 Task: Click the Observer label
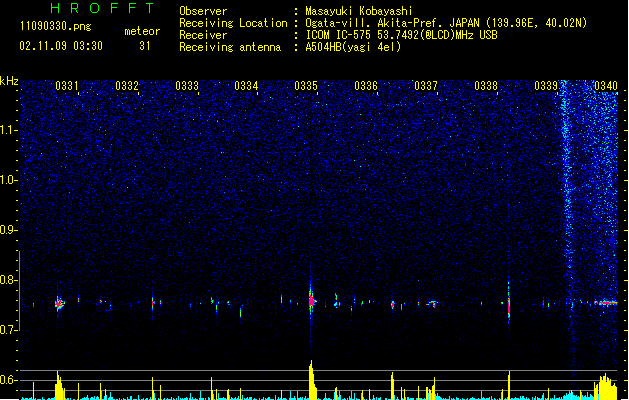(203, 11)
